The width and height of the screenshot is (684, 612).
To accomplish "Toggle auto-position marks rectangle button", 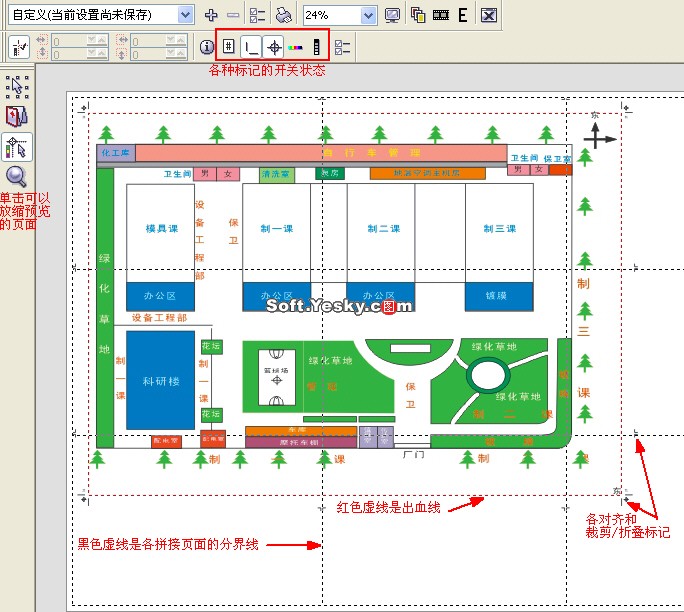I will tap(19, 47).
